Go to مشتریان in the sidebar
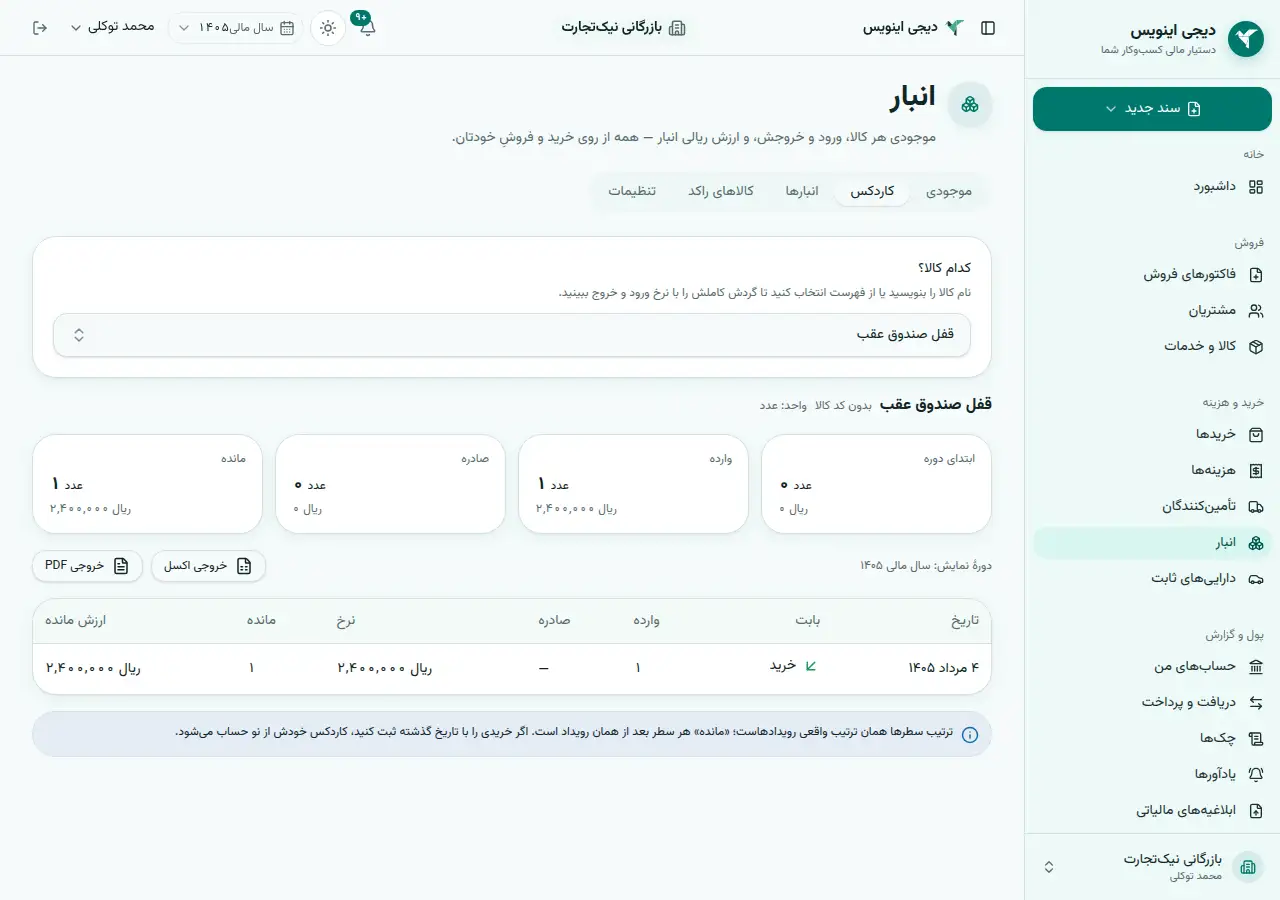This screenshot has width=1280, height=900. coord(1152,310)
